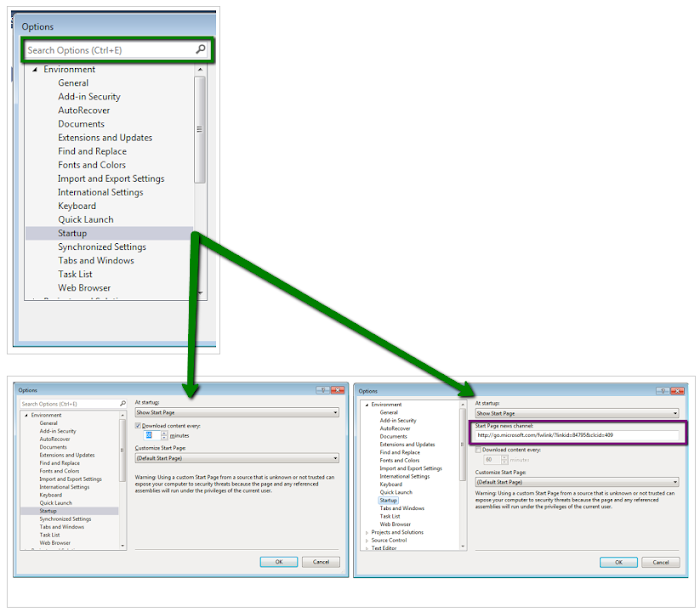Expand Source Control node in bottom-right dialog
Image resolution: width=700 pixels, height=612 pixels.
(367, 541)
